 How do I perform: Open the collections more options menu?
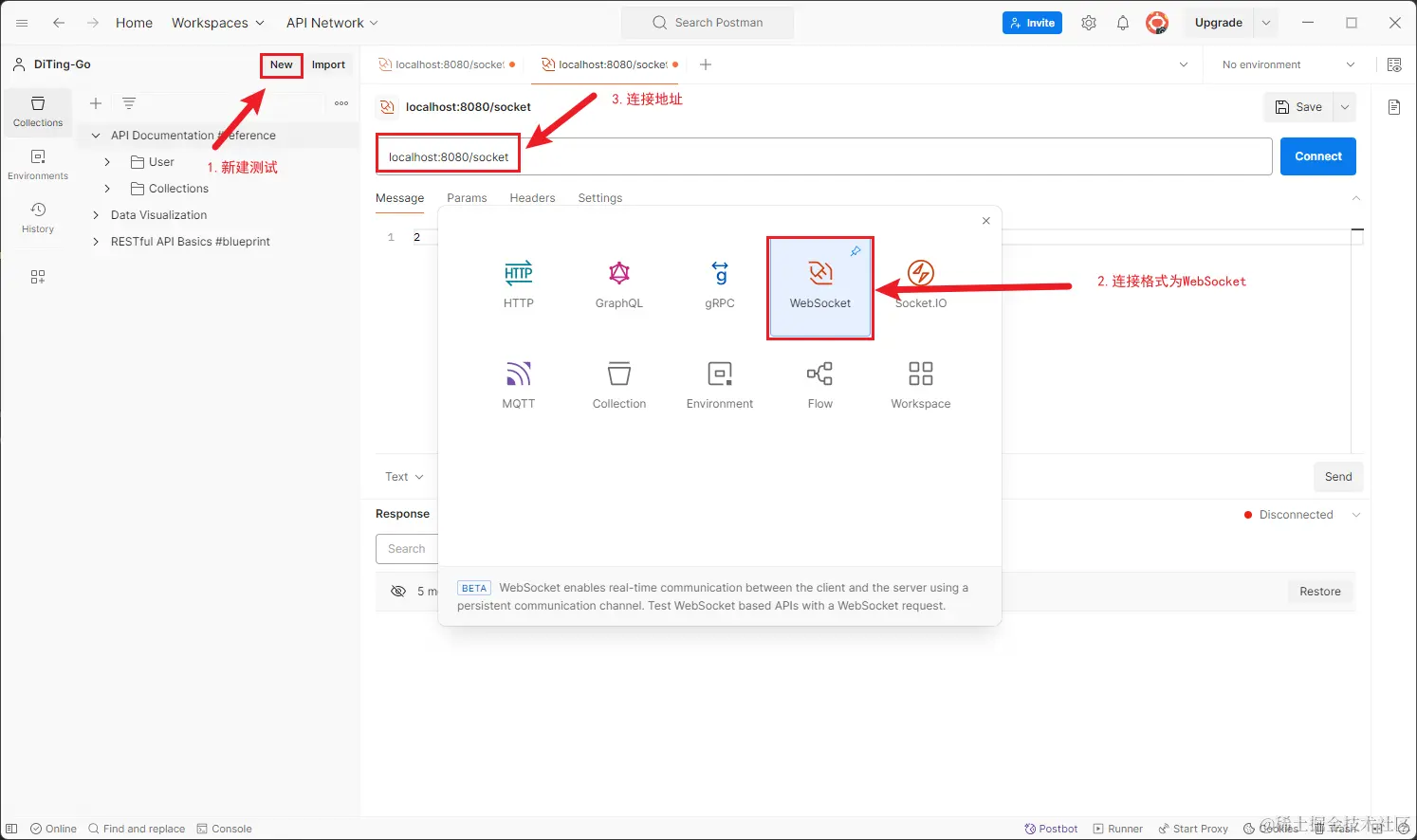[341, 103]
